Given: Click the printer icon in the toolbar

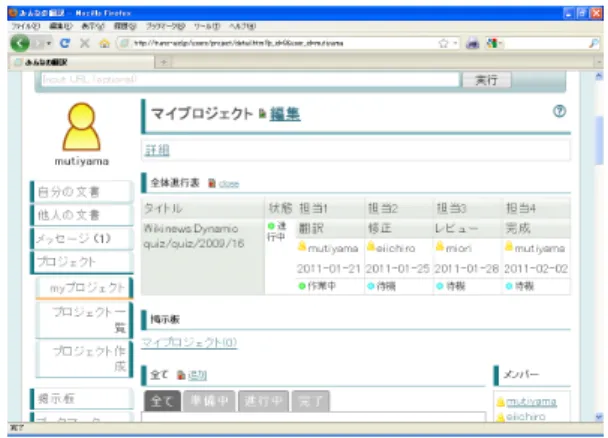Looking at the screenshot, I should [472, 43].
